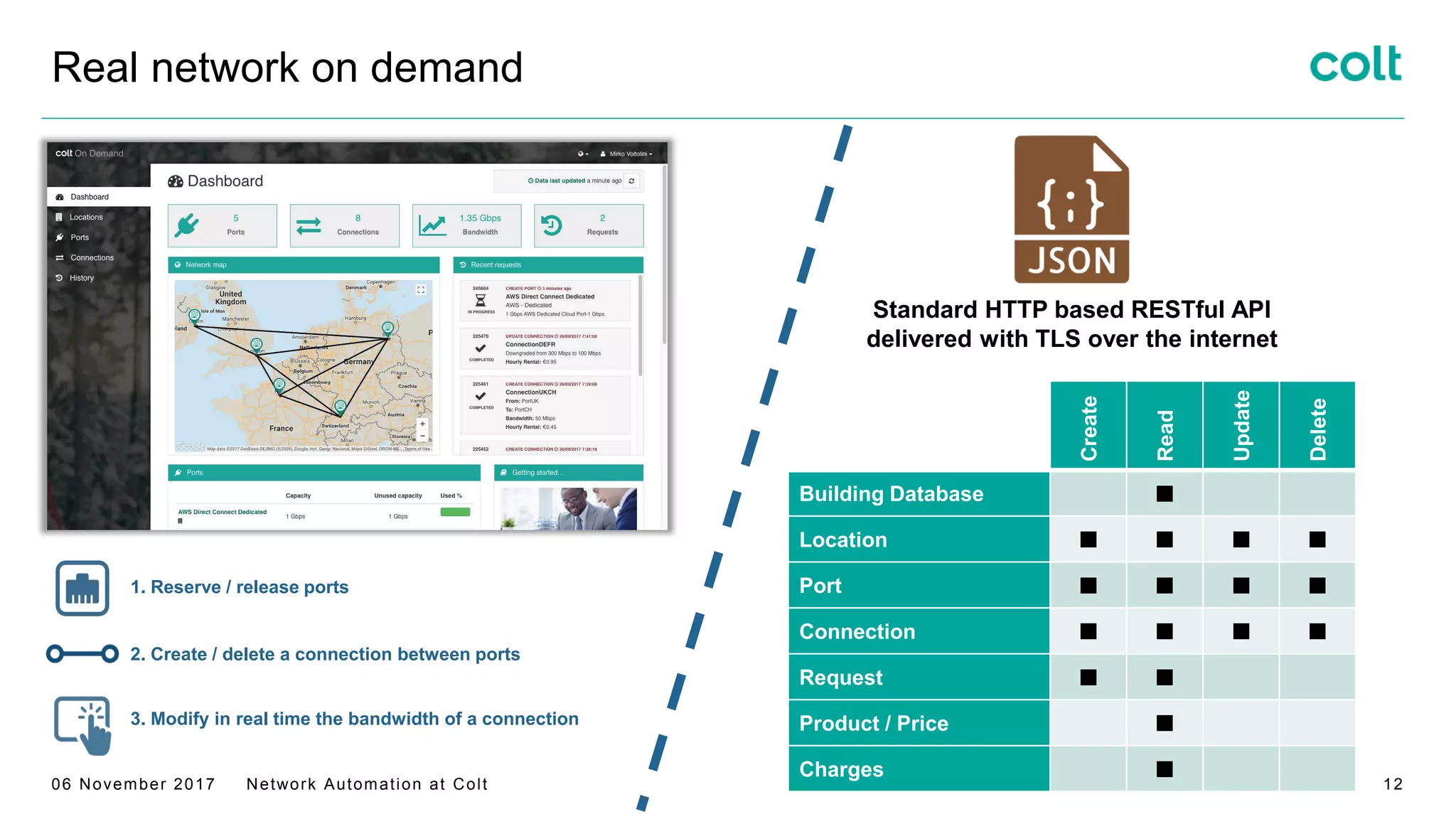
Task: Expand the network map to fullscreen
Action: pos(421,290)
